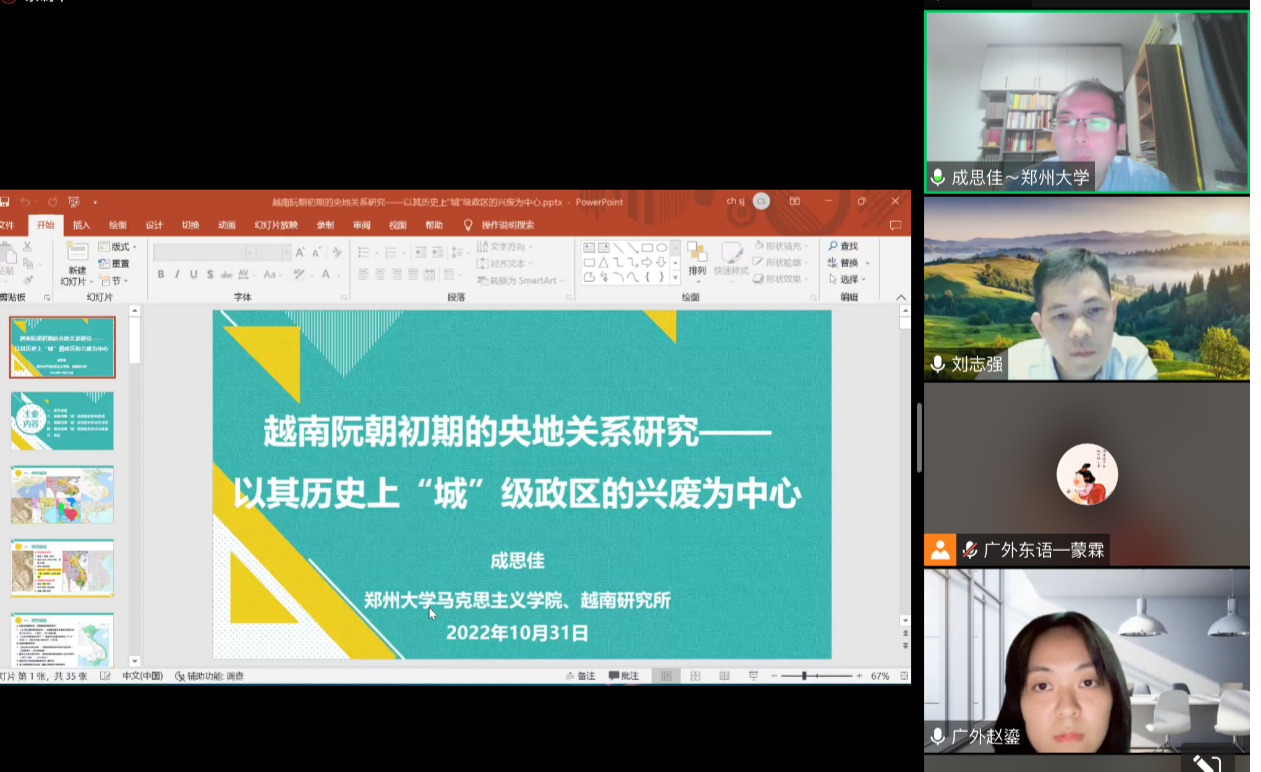Toggle the Comments (批注) pane in status bar
Screen dimensions: 1261x772
623,676
